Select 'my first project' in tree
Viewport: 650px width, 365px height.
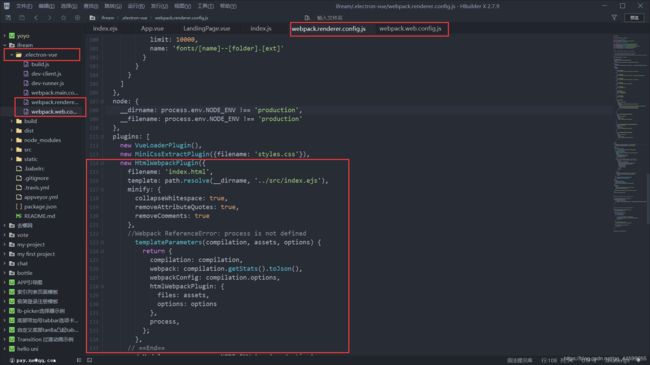coord(36,254)
